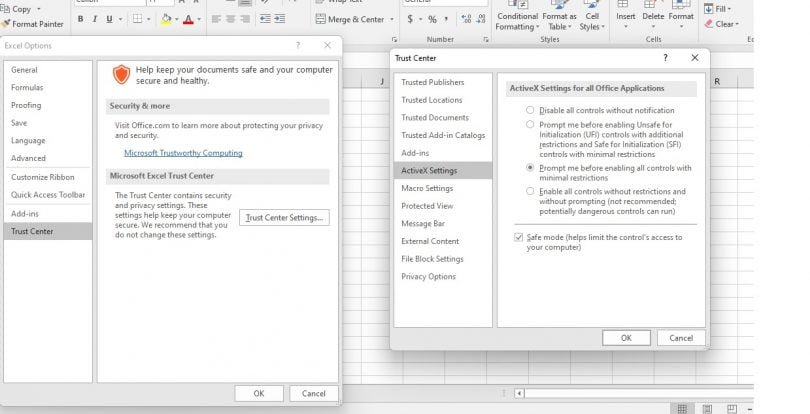This screenshot has height=414, width=810.
Task: Click Excel Options help question mark
Action: (x=298, y=45)
